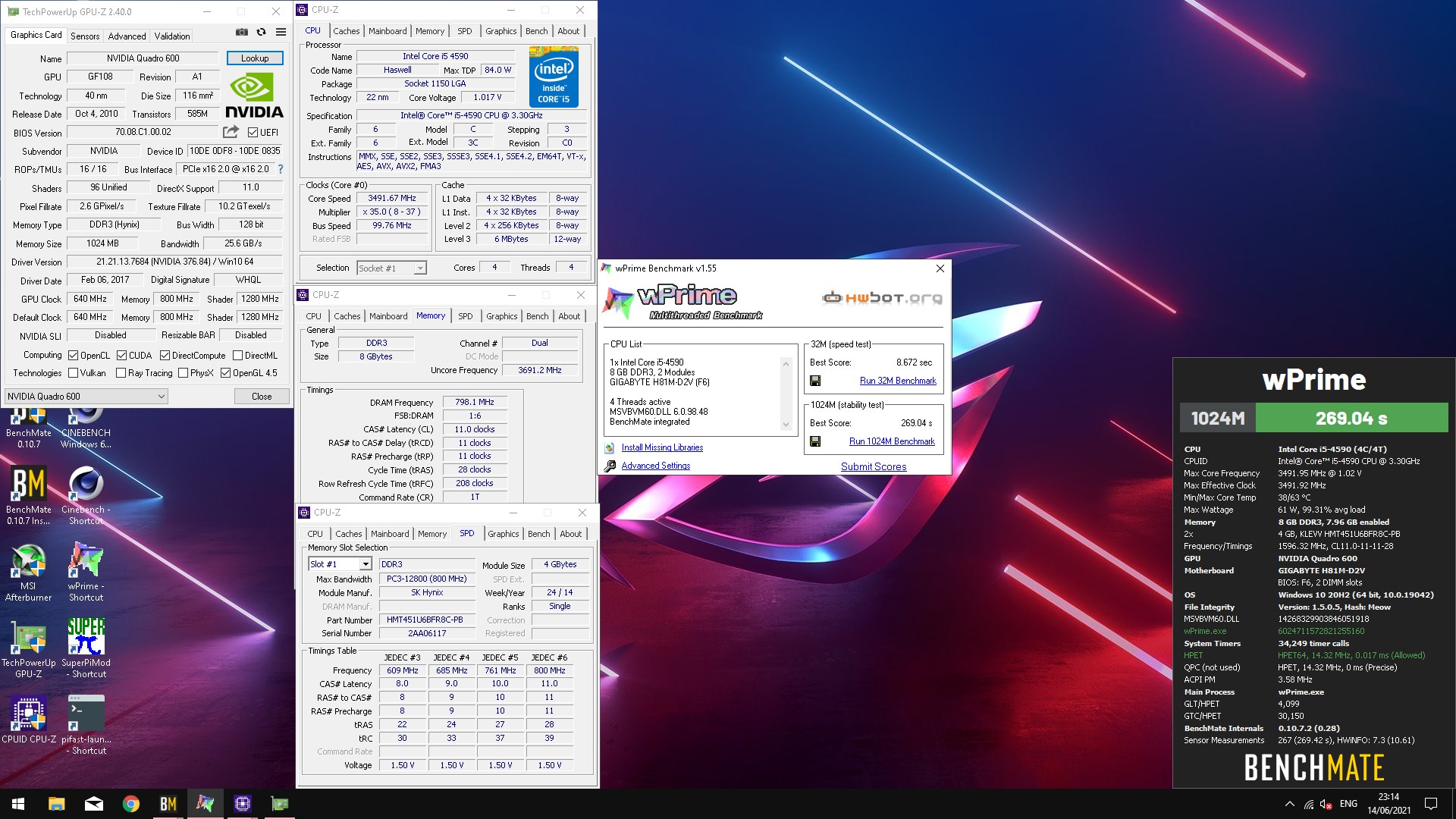This screenshot has width=1456, height=819.
Task: Open Slot #1 memory slot dropdown
Action: point(340,564)
